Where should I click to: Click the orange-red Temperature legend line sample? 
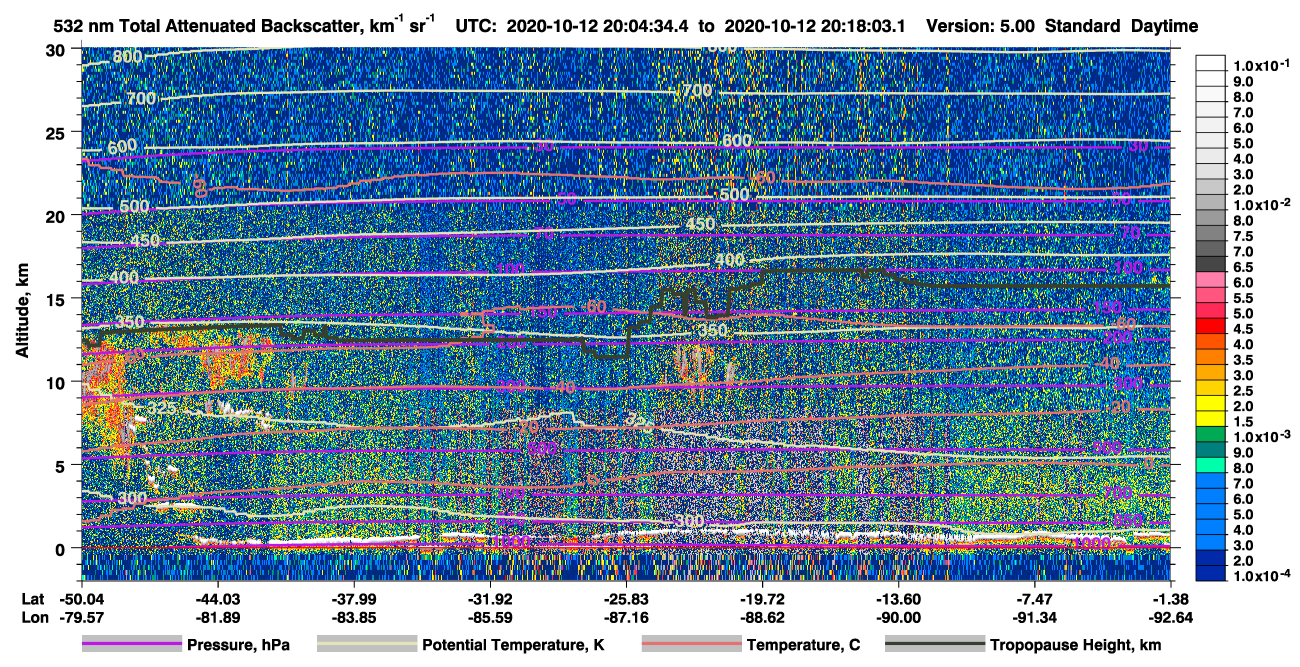tap(691, 645)
